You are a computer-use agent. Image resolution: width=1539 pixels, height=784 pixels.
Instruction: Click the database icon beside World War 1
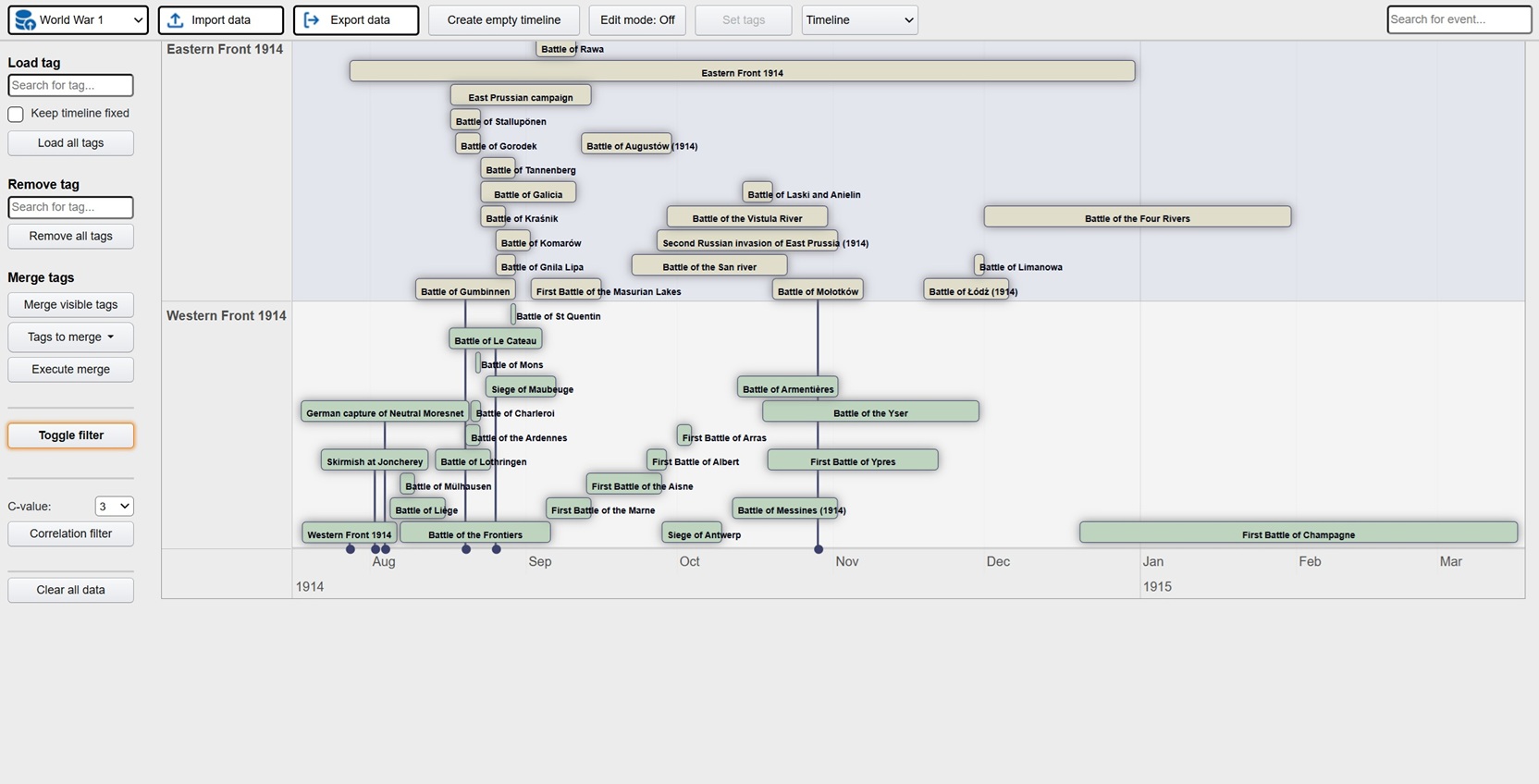pos(25,19)
